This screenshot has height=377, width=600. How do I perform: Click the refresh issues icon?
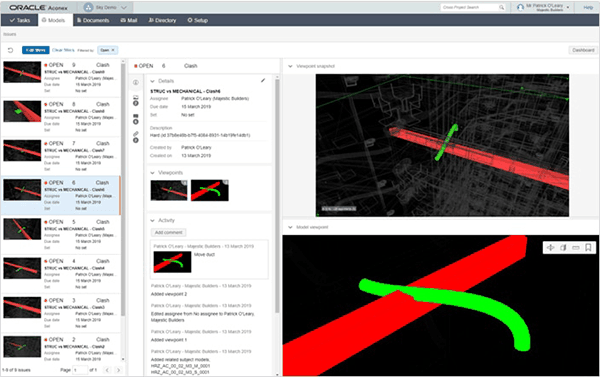tap(10, 50)
